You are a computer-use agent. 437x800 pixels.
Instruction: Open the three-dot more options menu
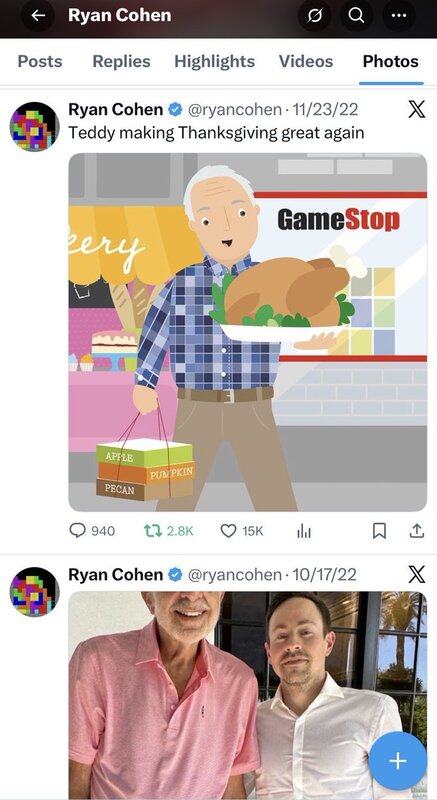tap(398, 15)
